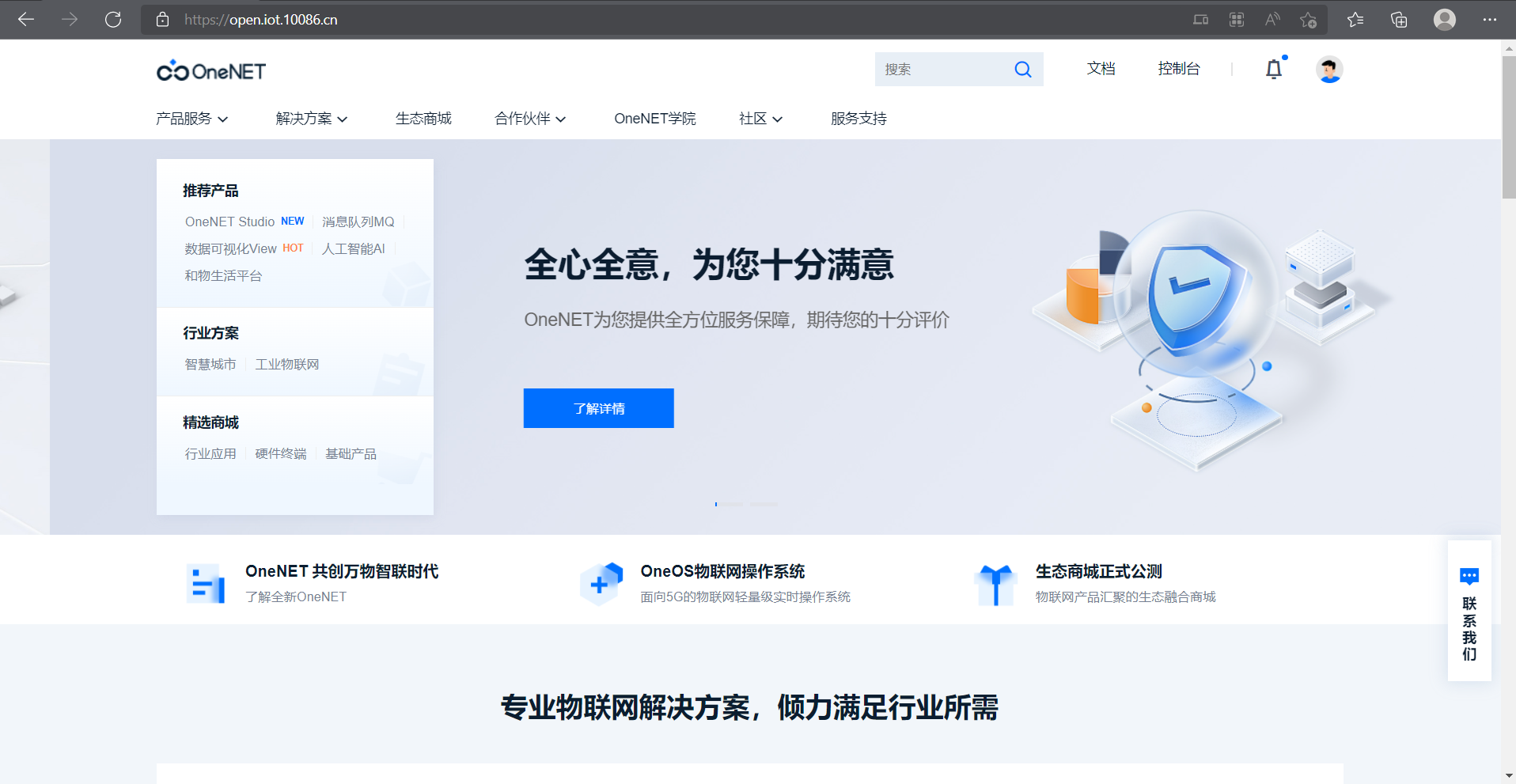
Task: Open OneOS物联网操作系统 title
Action: (x=722, y=571)
